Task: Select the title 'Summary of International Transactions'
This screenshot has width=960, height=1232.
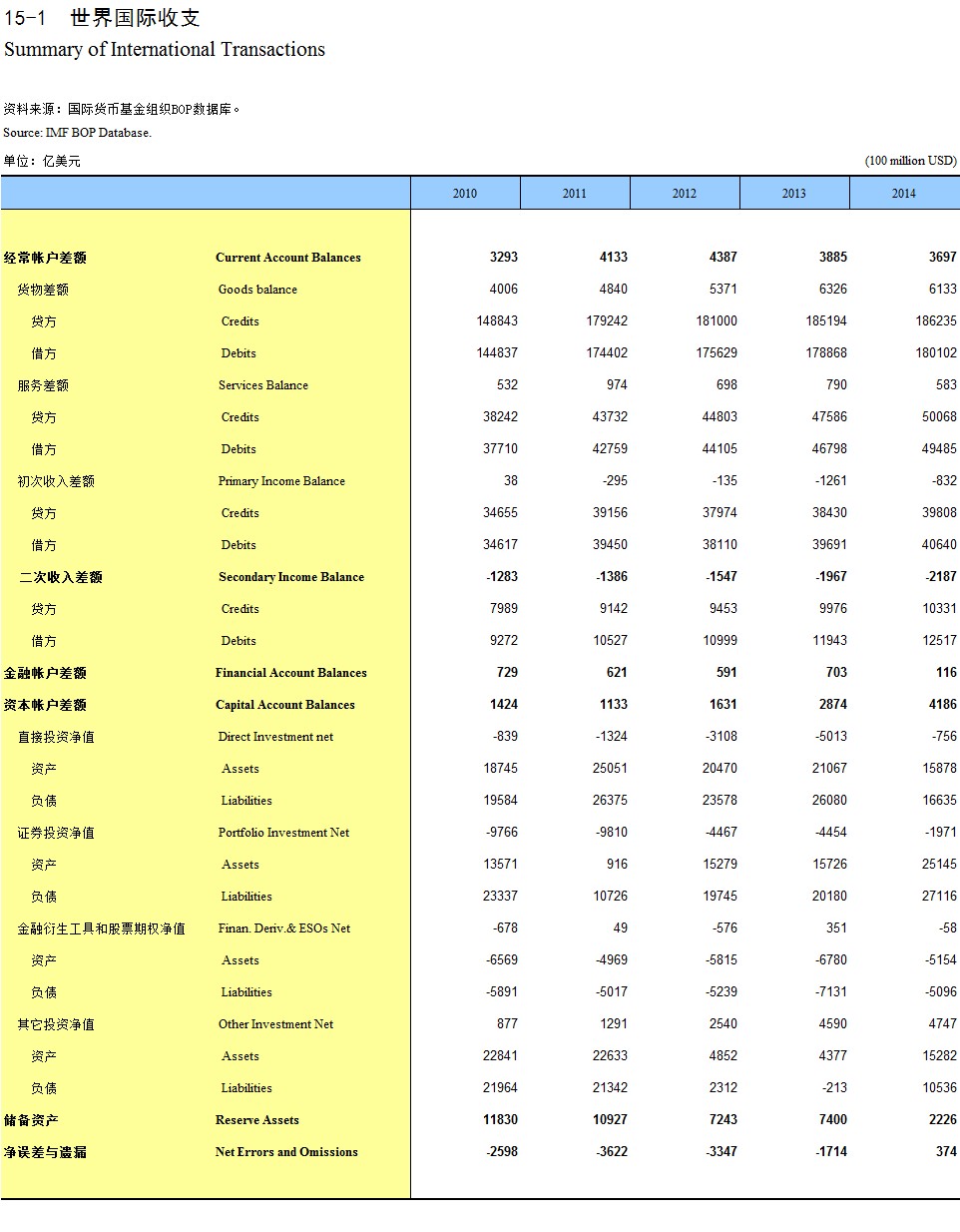Action: (165, 50)
